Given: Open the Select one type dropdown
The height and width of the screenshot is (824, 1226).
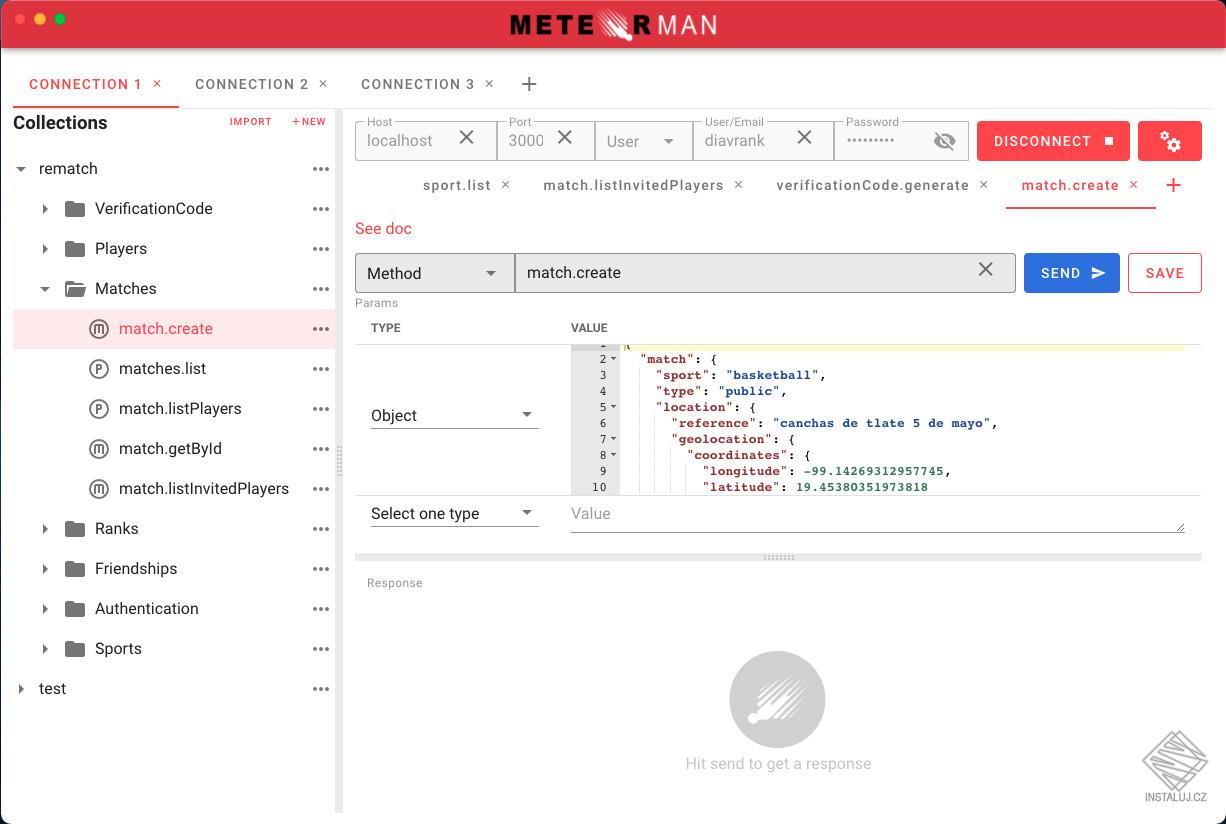Looking at the screenshot, I should [454, 514].
